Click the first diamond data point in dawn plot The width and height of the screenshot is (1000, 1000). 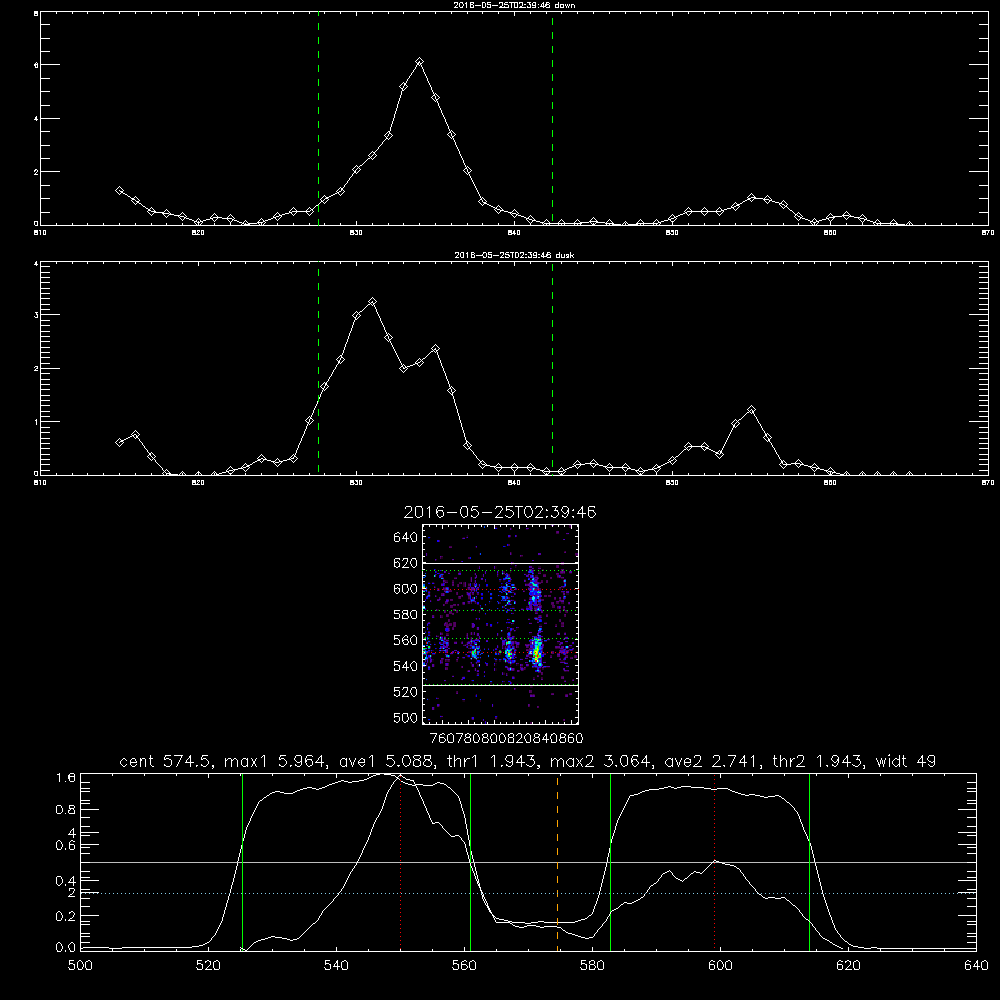[119, 191]
